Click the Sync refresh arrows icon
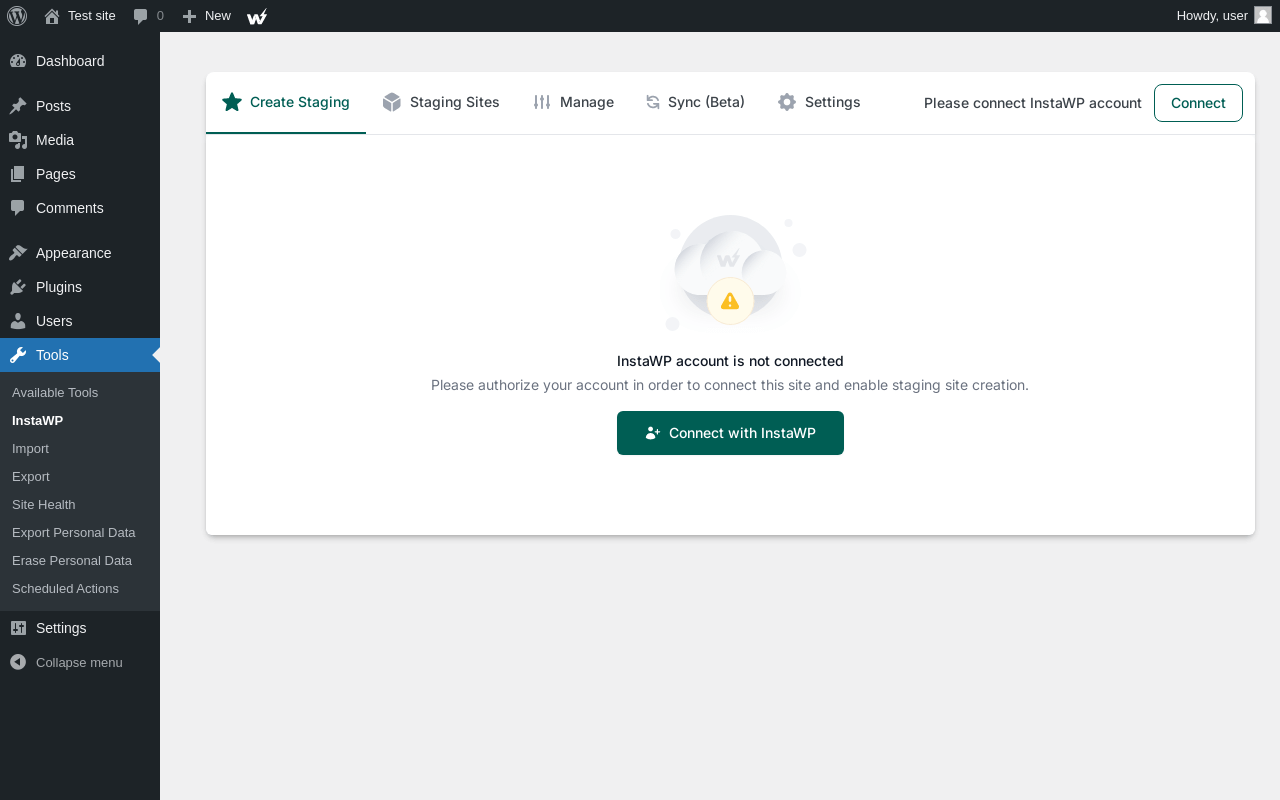Image resolution: width=1280 pixels, height=800 pixels. pyautogui.click(x=653, y=102)
